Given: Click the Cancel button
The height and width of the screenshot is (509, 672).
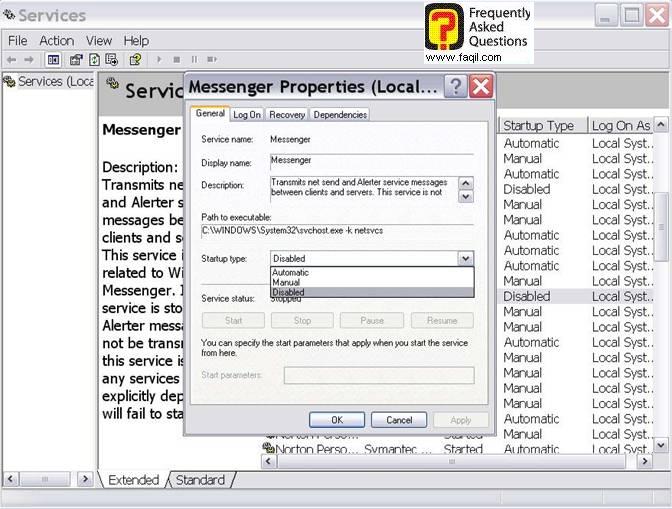Looking at the screenshot, I should point(399,420).
